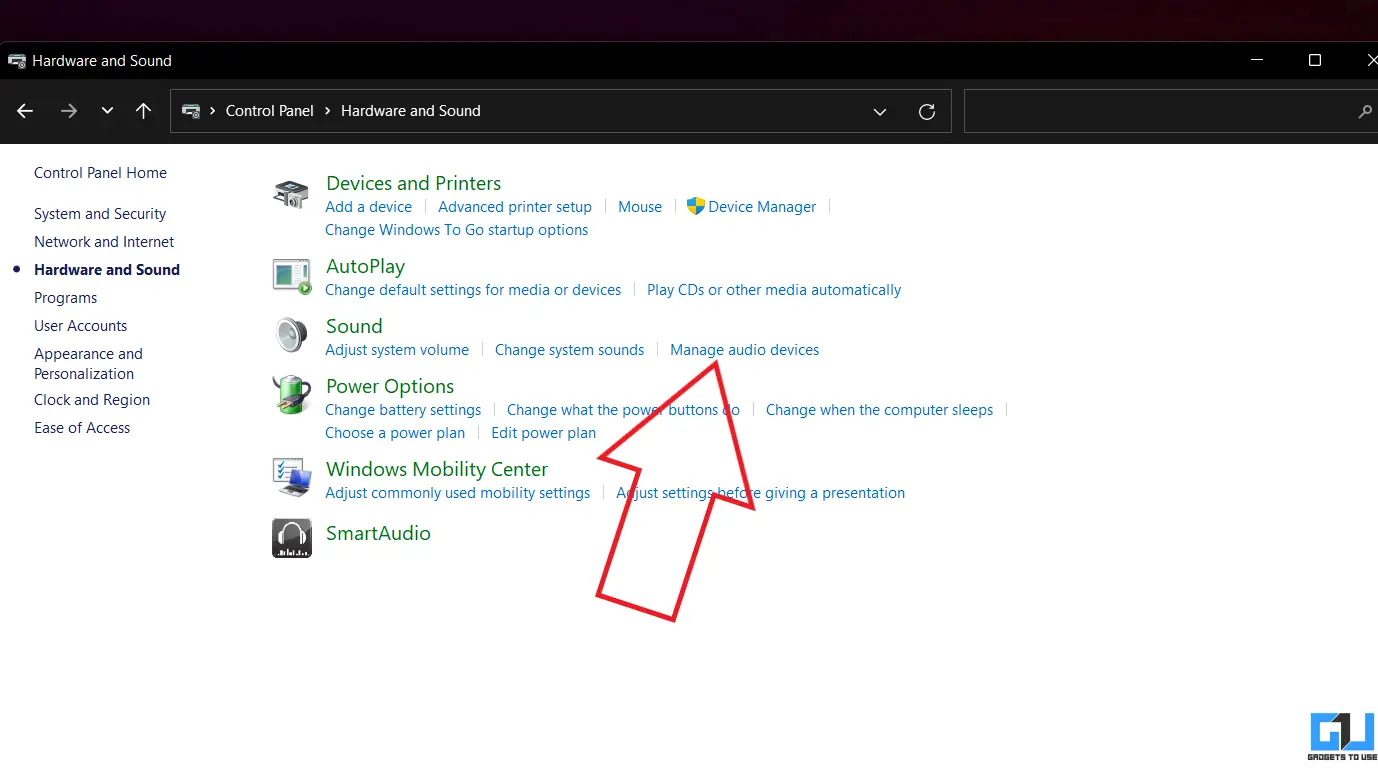Click Change system sounds
The width and height of the screenshot is (1378, 775).
point(569,350)
